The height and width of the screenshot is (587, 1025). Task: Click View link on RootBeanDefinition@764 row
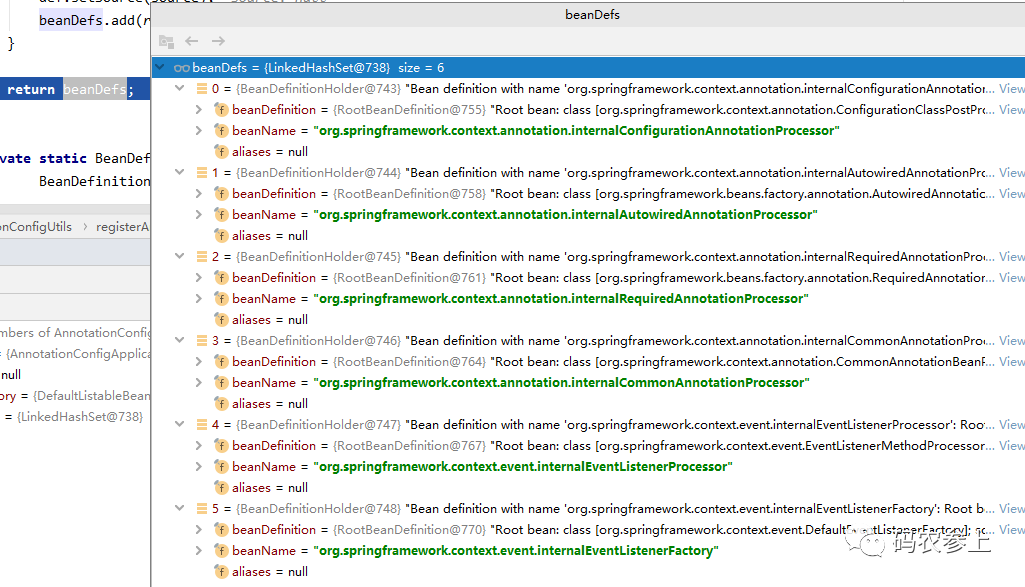tap(1011, 361)
